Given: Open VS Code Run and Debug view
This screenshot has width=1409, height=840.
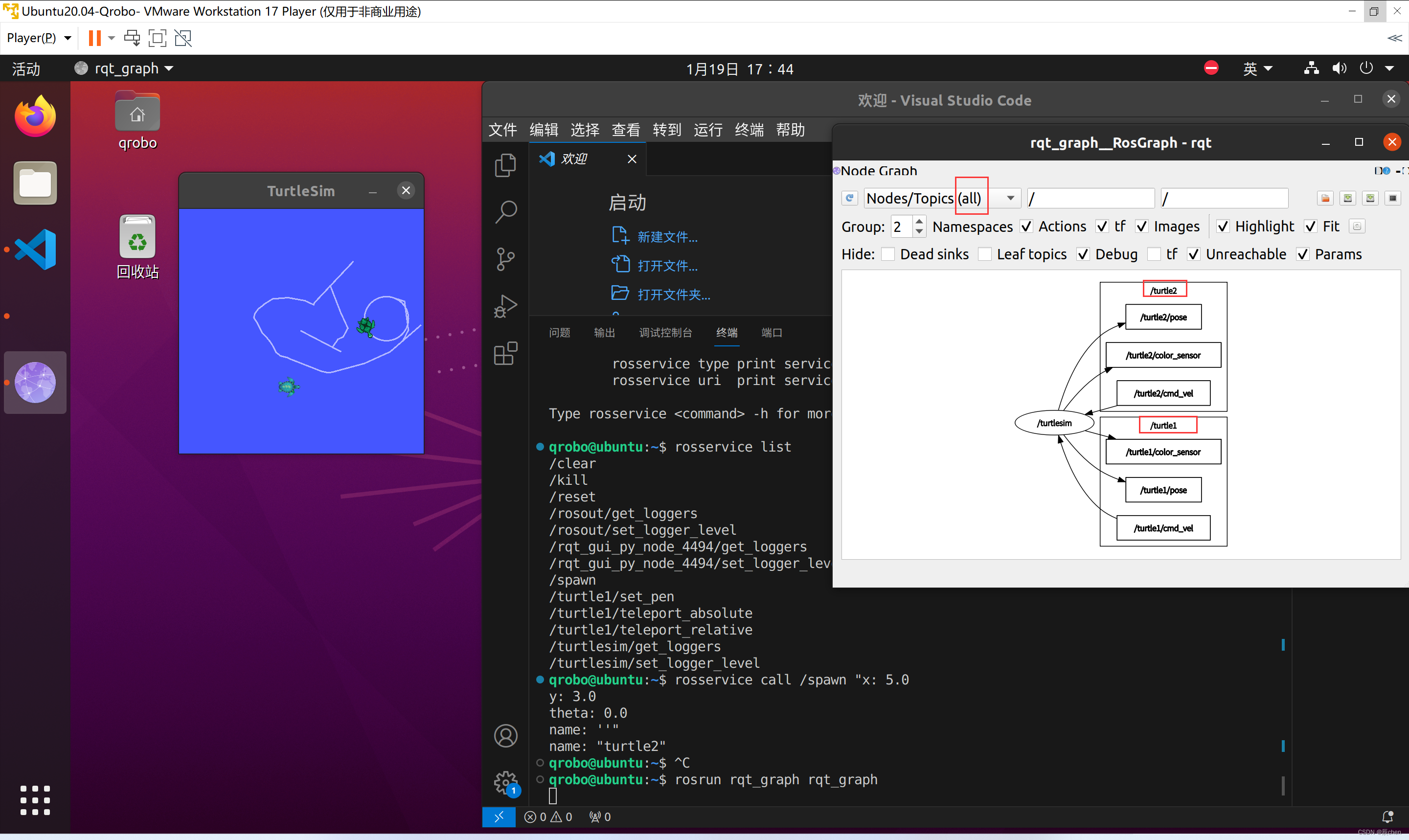Looking at the screenshot, I should pyautogui.click(x=505, y=307).
